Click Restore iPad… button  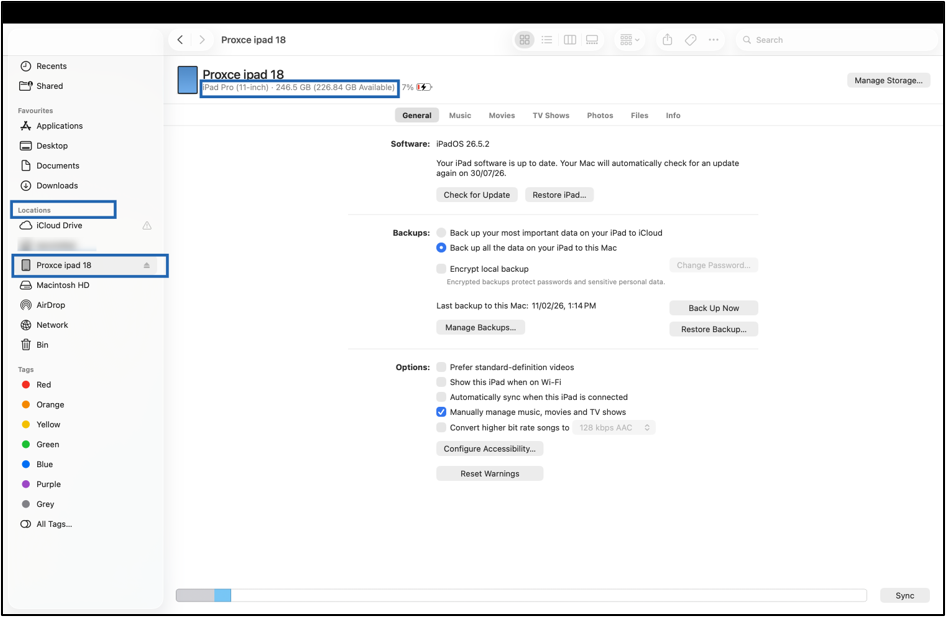tap(559, 195)
